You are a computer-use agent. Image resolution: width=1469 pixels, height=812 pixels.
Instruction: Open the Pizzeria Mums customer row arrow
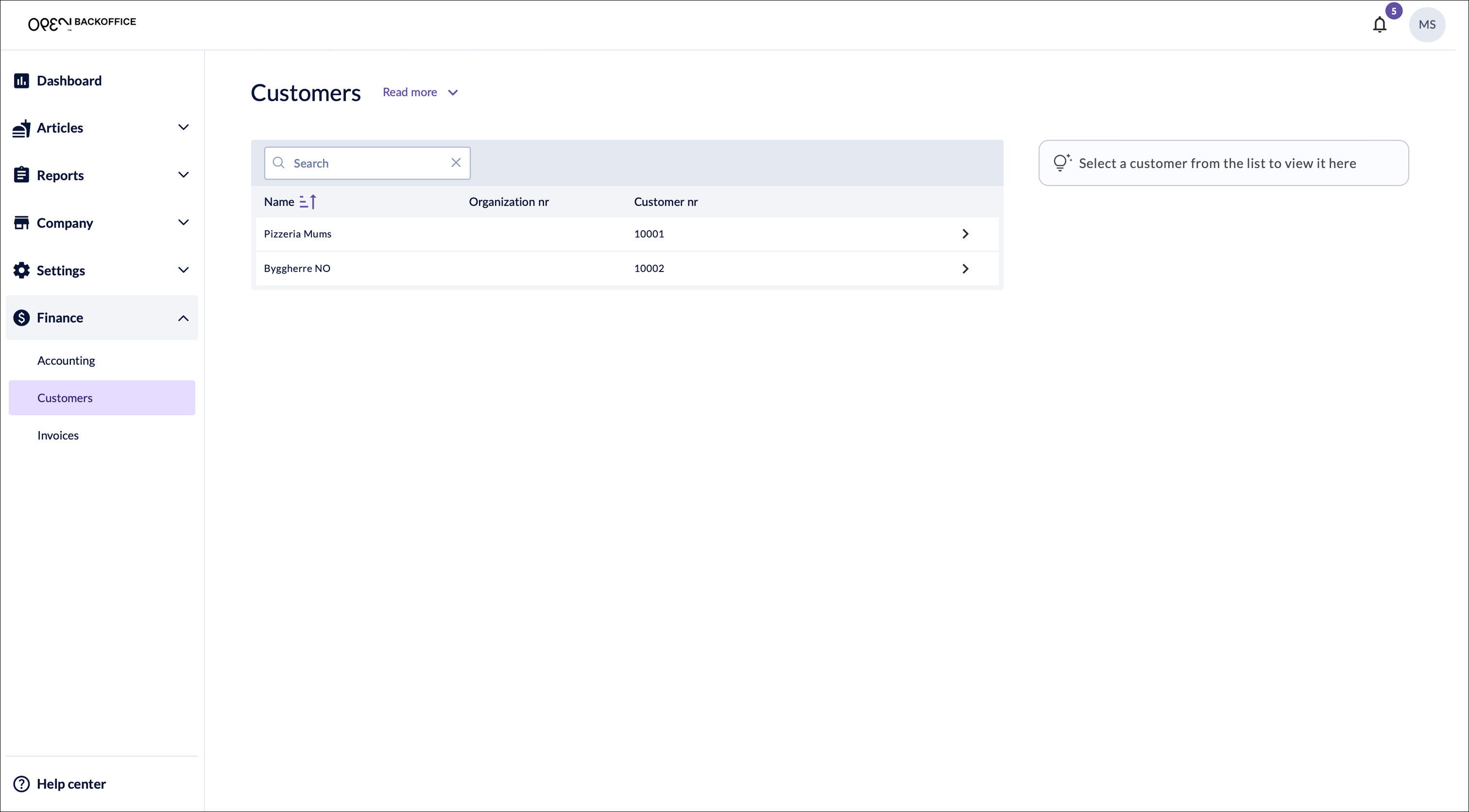point(965,234)
